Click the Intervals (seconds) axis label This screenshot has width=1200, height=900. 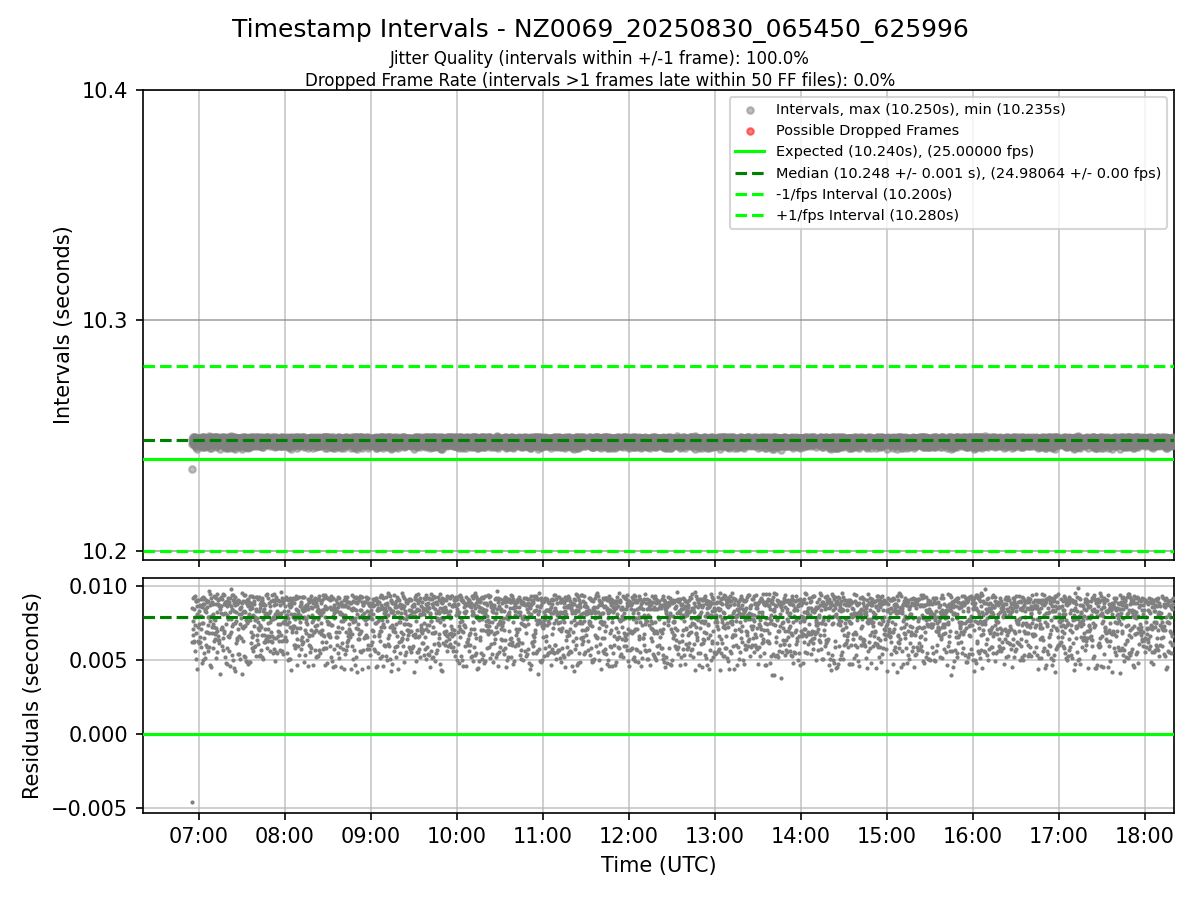pyautogui.click(x=63, y=325)
